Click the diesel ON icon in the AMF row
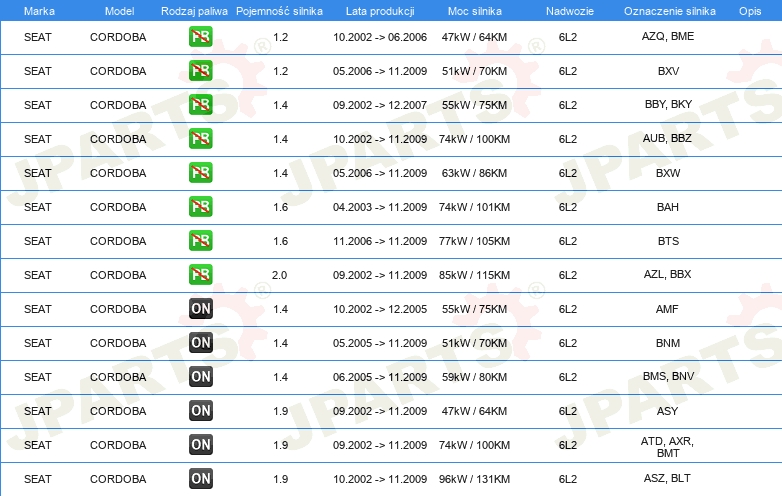This screenshot has height=496, width=782. (x=200, y=309)
